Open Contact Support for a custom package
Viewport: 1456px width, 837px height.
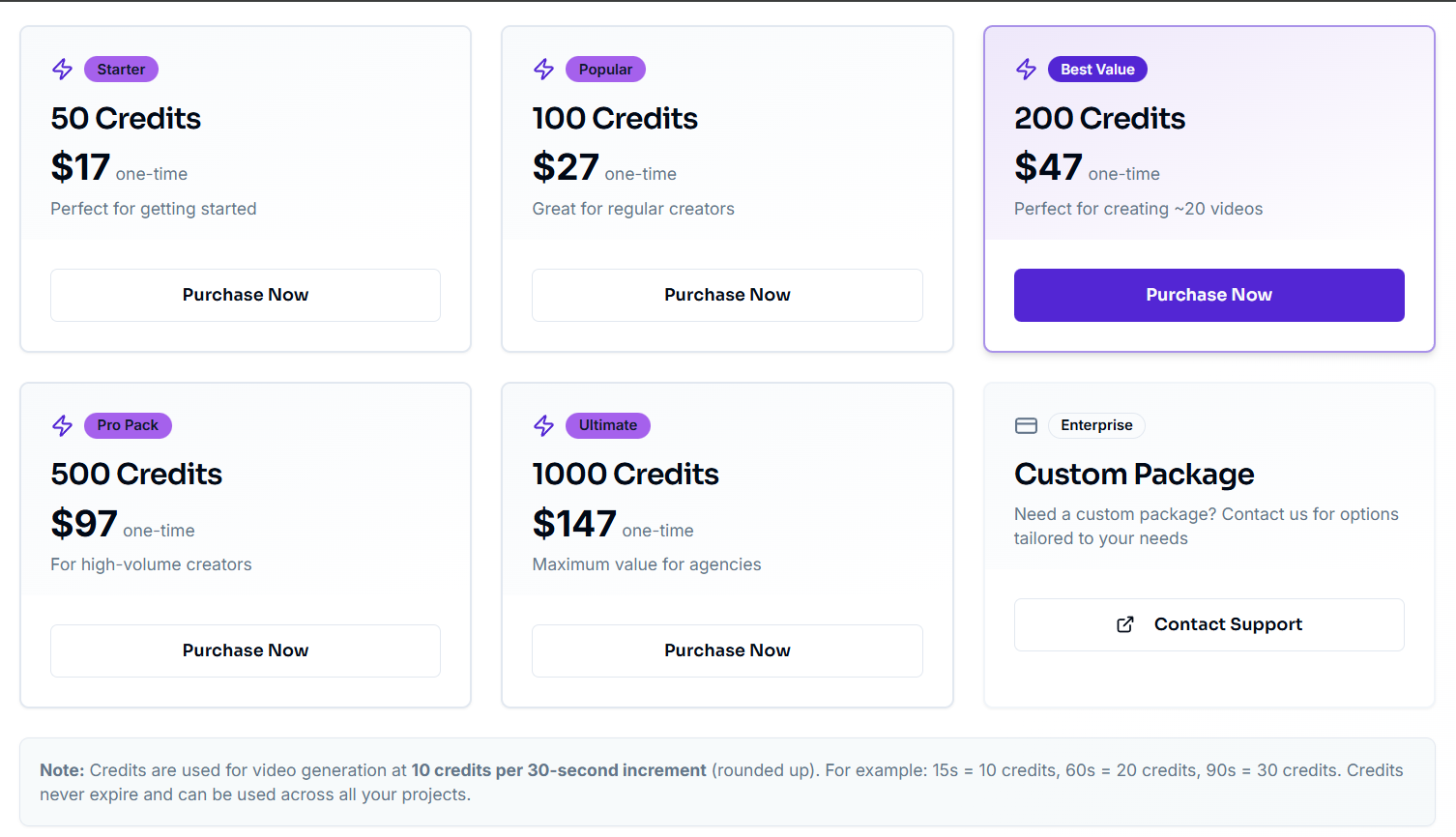pos(1208,624)
